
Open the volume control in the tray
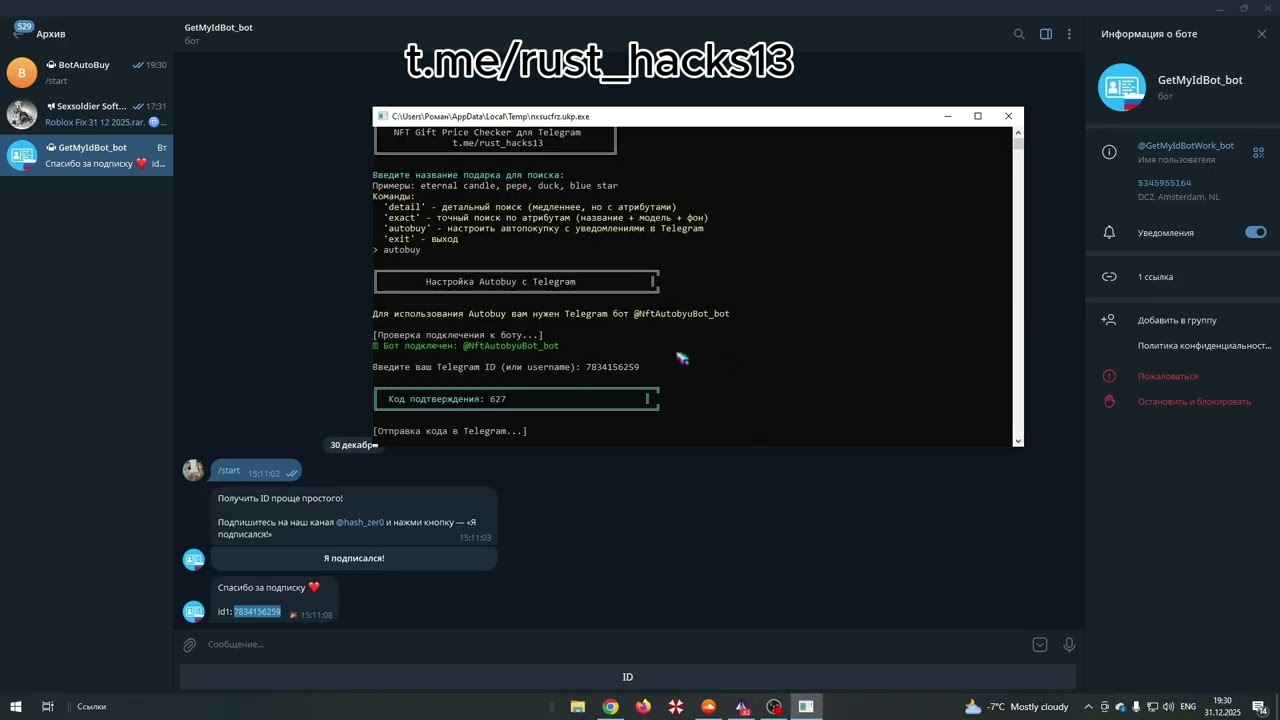1168,706
